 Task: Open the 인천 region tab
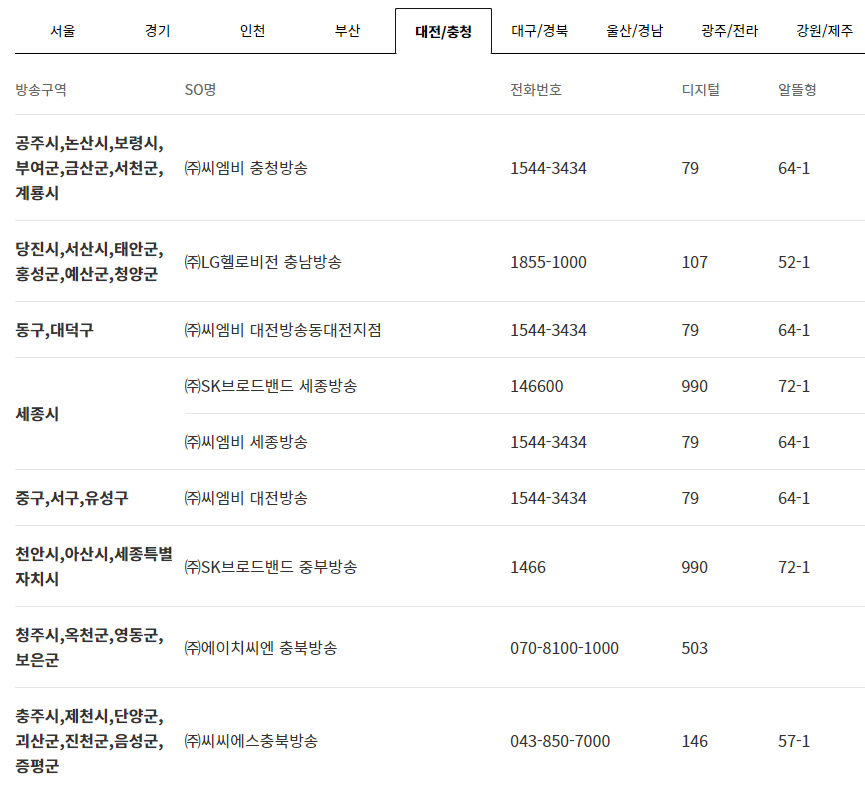(x=252, y=31)
